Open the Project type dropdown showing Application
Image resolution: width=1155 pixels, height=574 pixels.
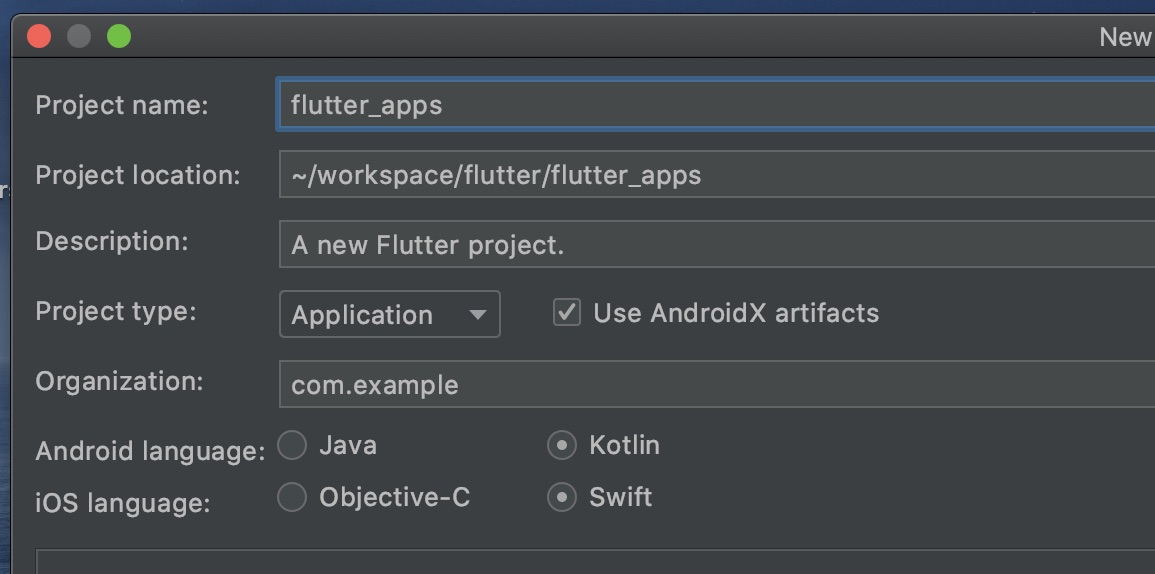(389, 315)
